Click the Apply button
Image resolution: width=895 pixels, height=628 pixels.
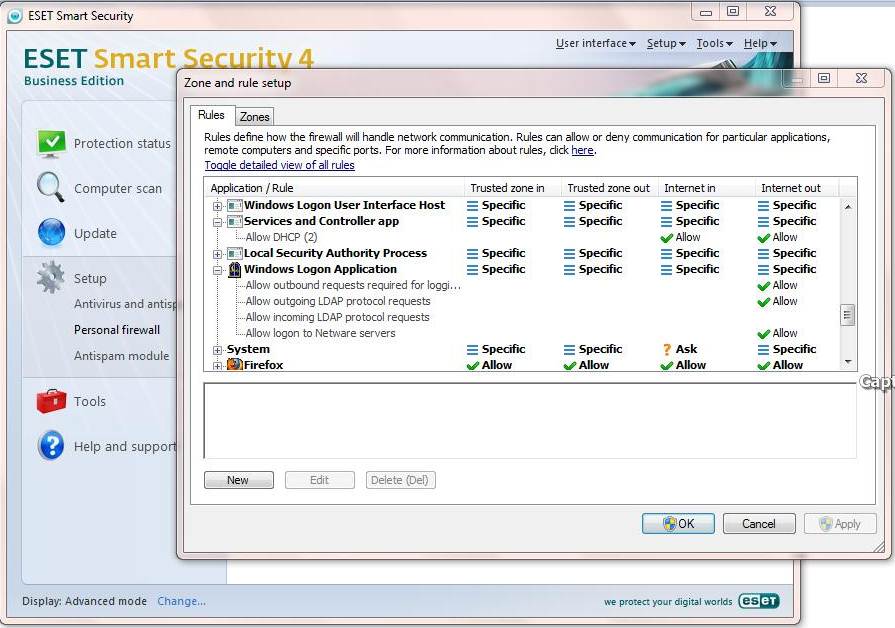[x=840, y=524]
